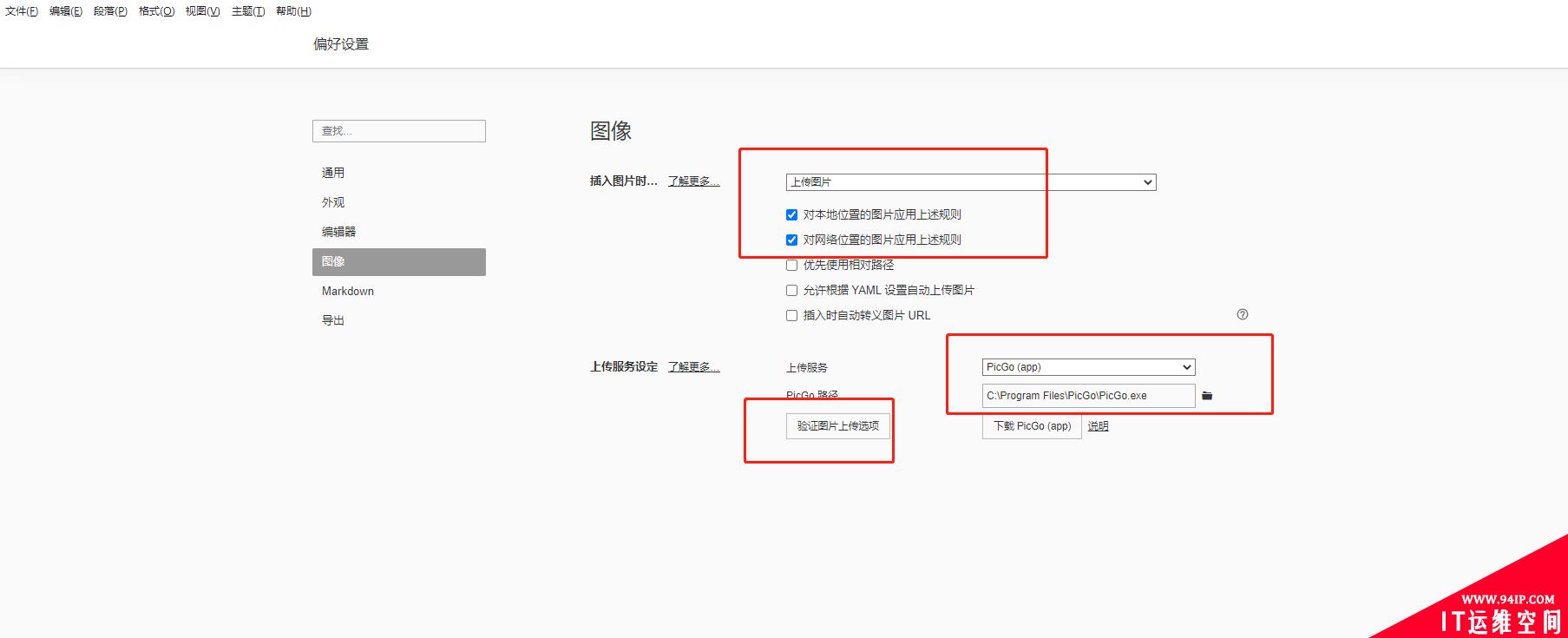Click 验证图片上传选项 button
Image resolution: width=1568 pixels, height=638 pixels.
pyautogui.click(x=838, y=426)
